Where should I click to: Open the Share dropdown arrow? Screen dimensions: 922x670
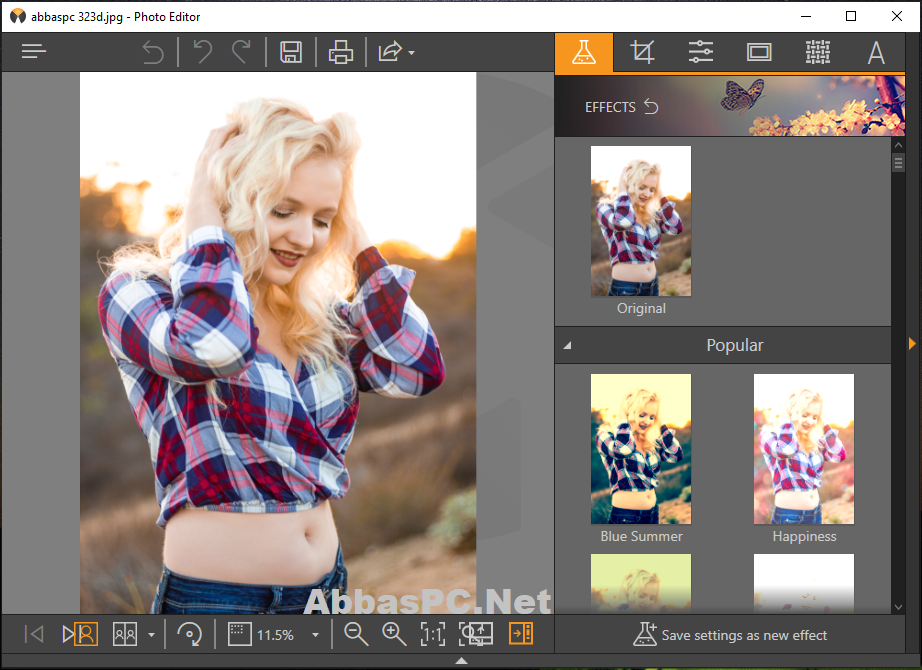(412, 53)
